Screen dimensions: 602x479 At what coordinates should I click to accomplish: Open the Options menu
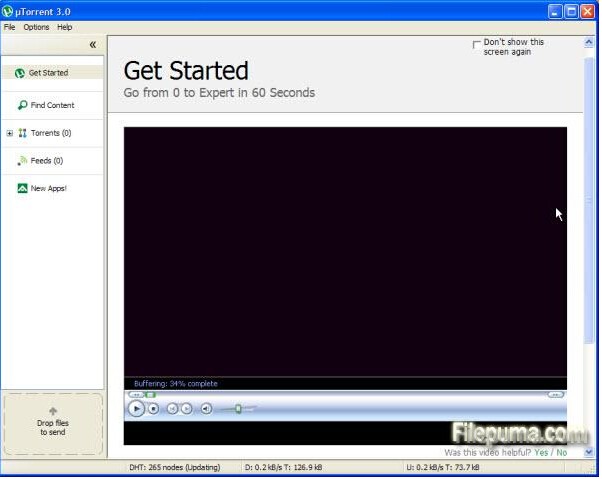36,27
